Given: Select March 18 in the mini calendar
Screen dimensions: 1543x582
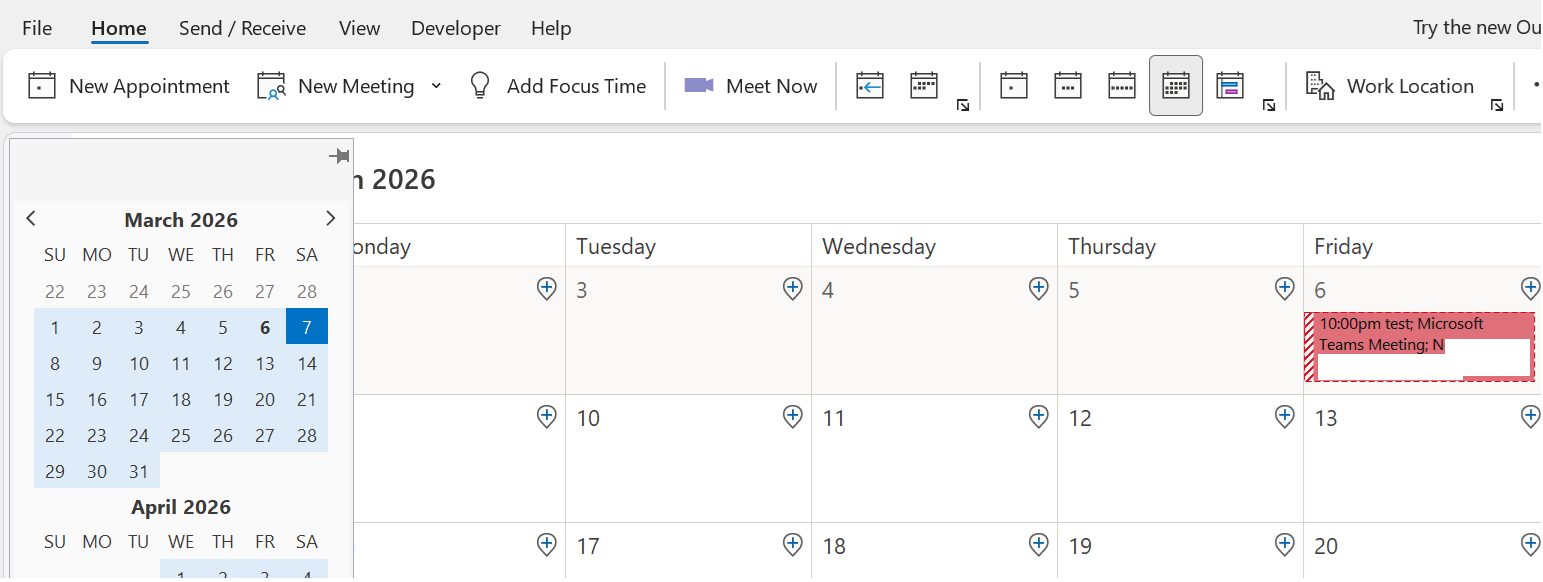Looking at the screenshot, I should tap(181, 399).
